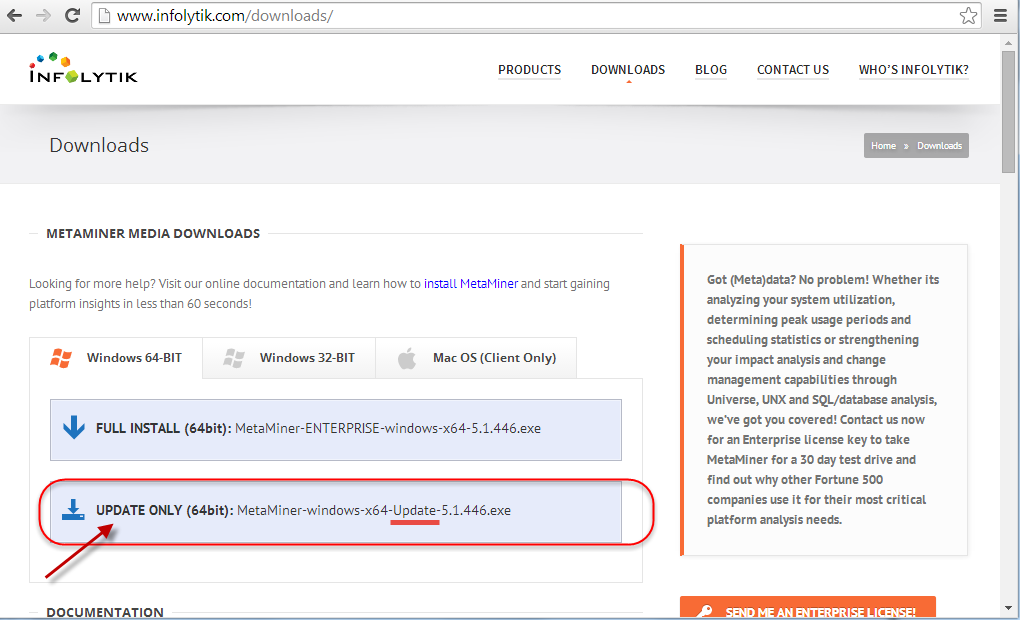Click the orange Windows flag icon

[x=61, y=358]
